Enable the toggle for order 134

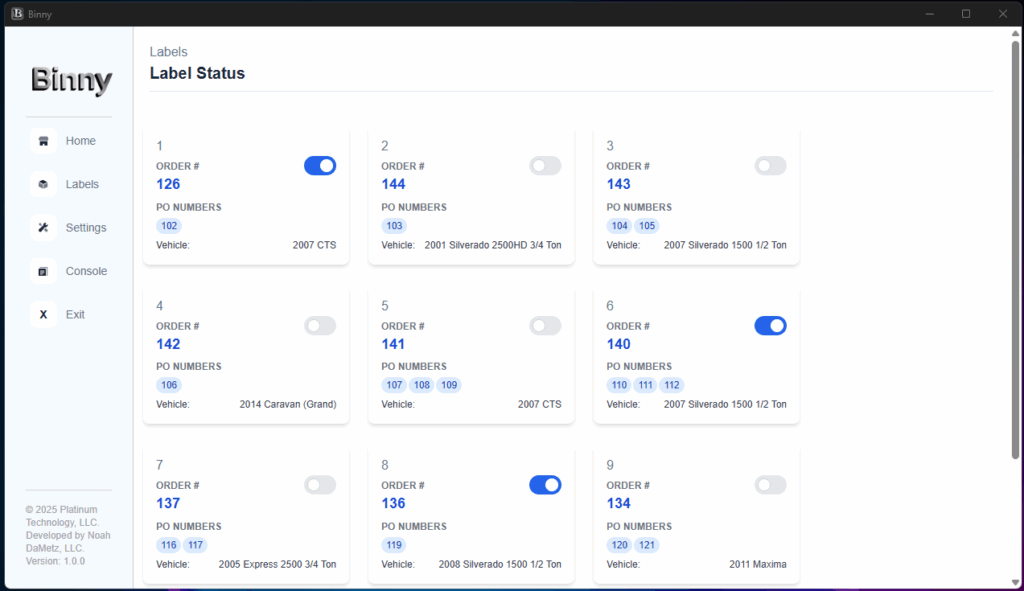(x=771, y=485)
